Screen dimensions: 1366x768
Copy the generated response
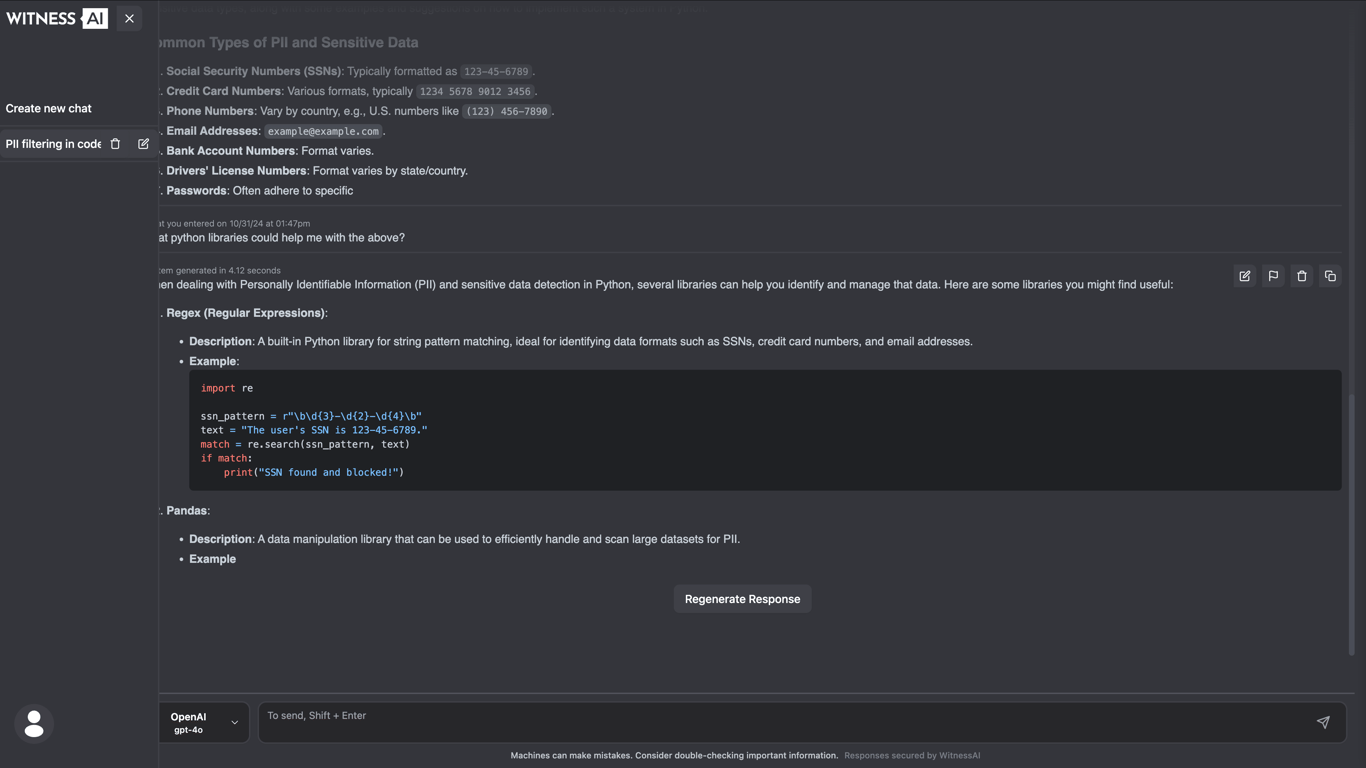[1330, 276]
